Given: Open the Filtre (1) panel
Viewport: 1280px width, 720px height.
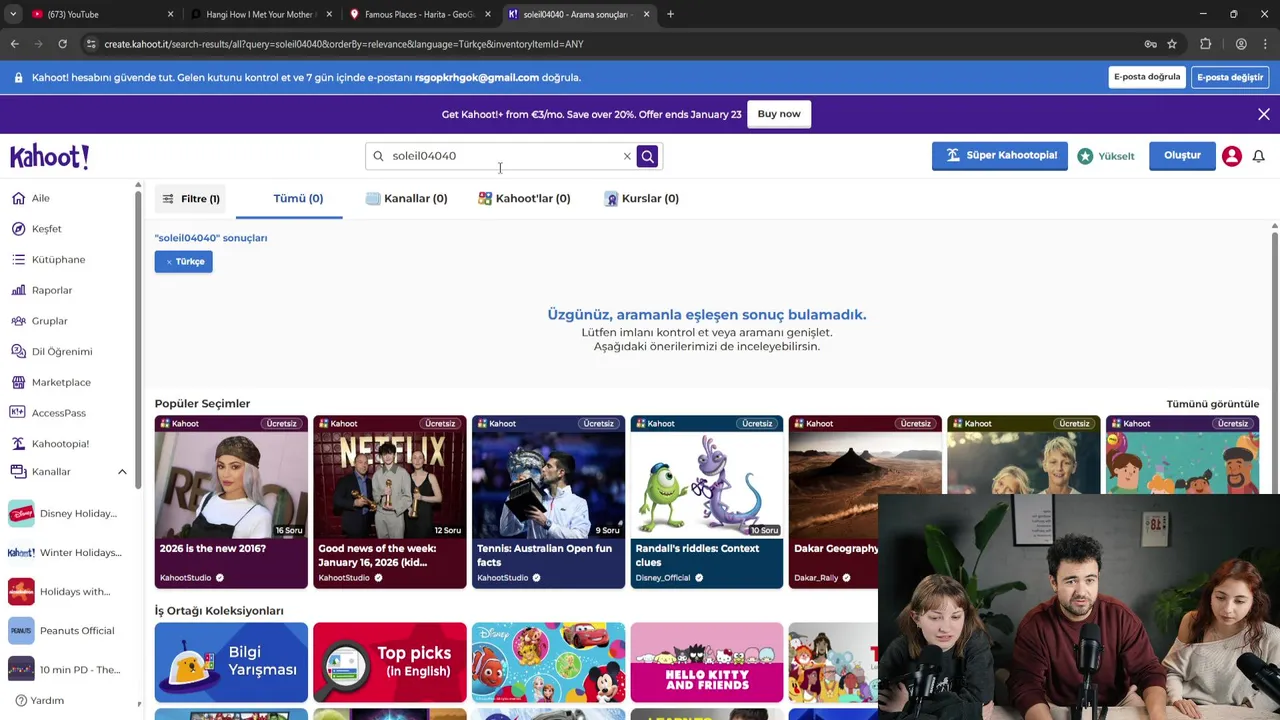Looking at the screenshot, I should pyautogui.click(x=190, y=199).
